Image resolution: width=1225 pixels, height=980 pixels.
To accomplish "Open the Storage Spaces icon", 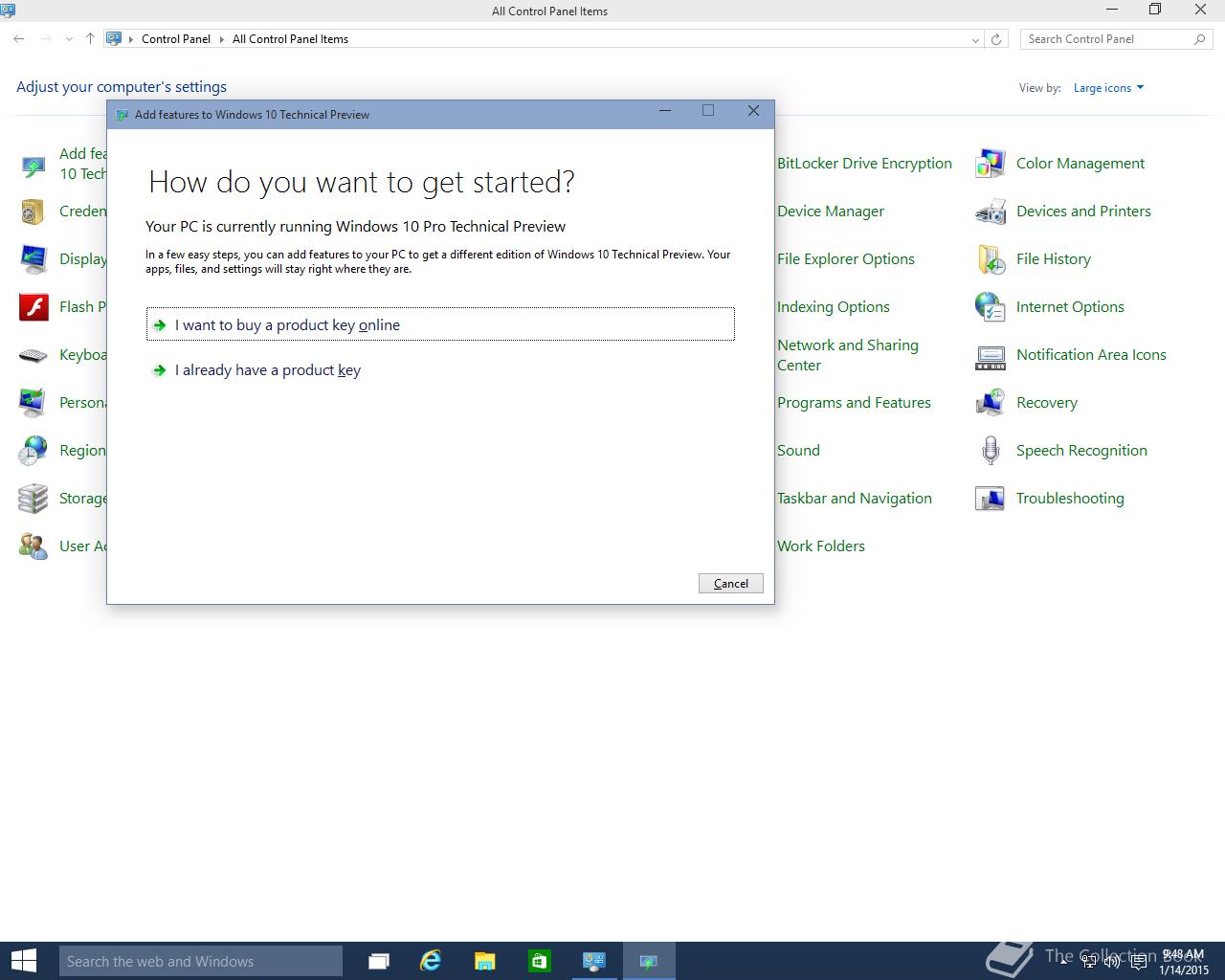I will 33,499.
